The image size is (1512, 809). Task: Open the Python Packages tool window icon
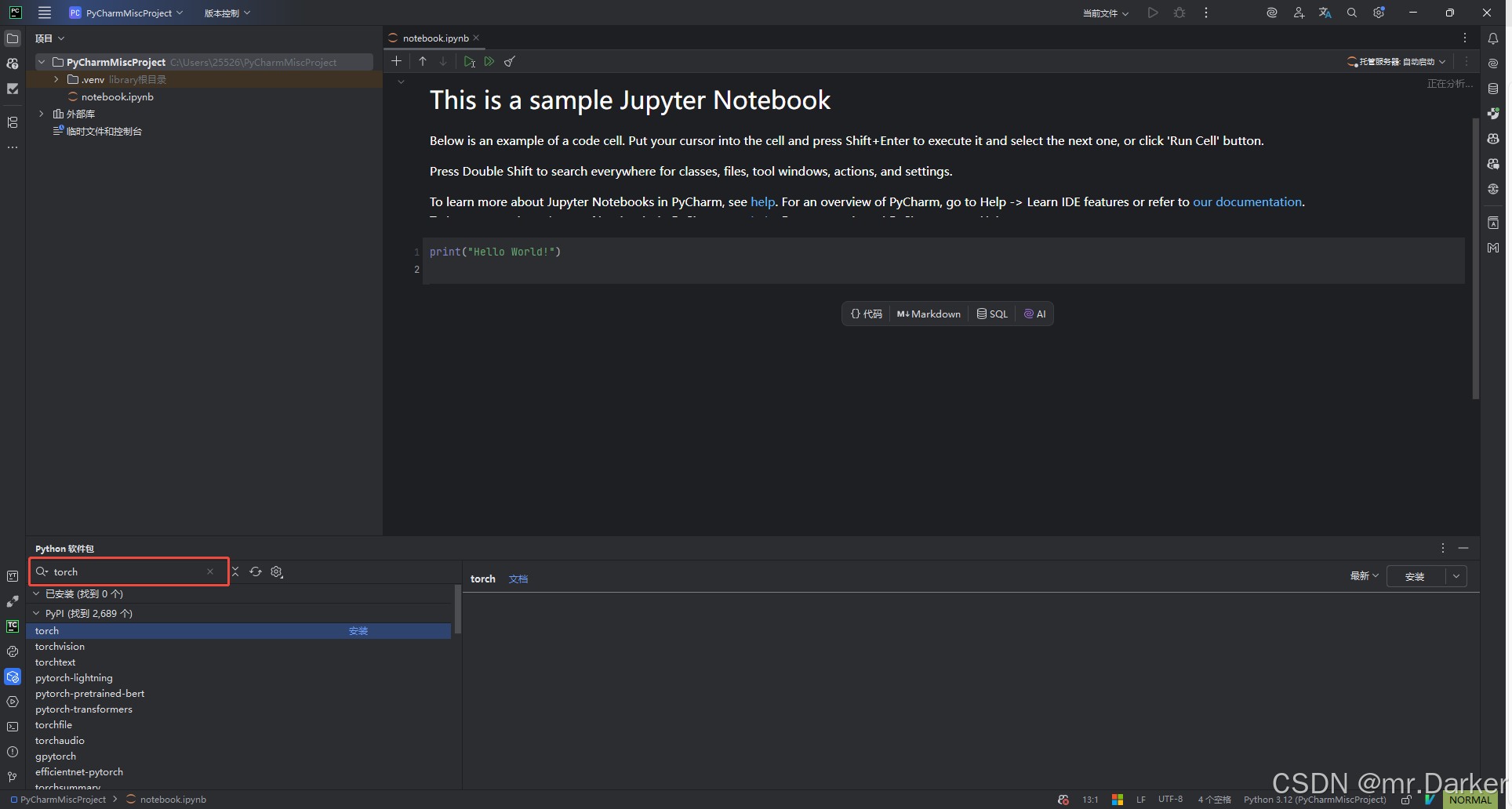coord(13,677)
